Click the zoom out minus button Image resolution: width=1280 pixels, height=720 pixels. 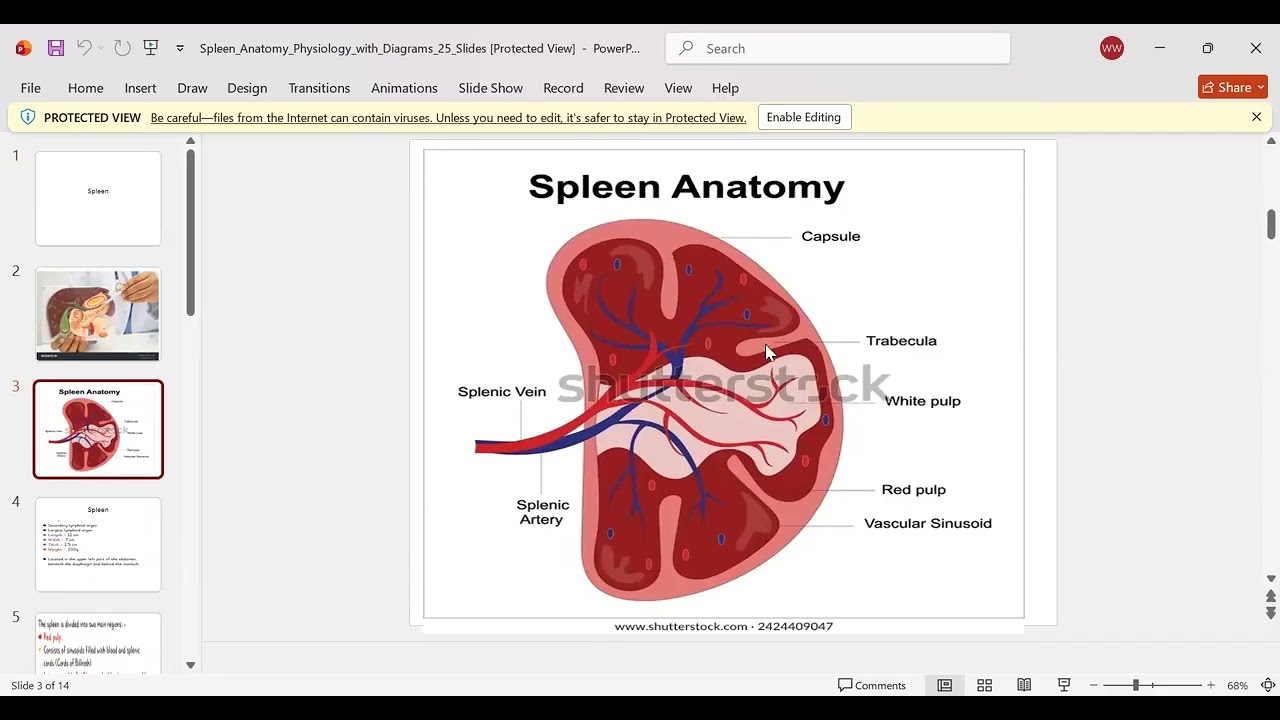click(1094, 685)
